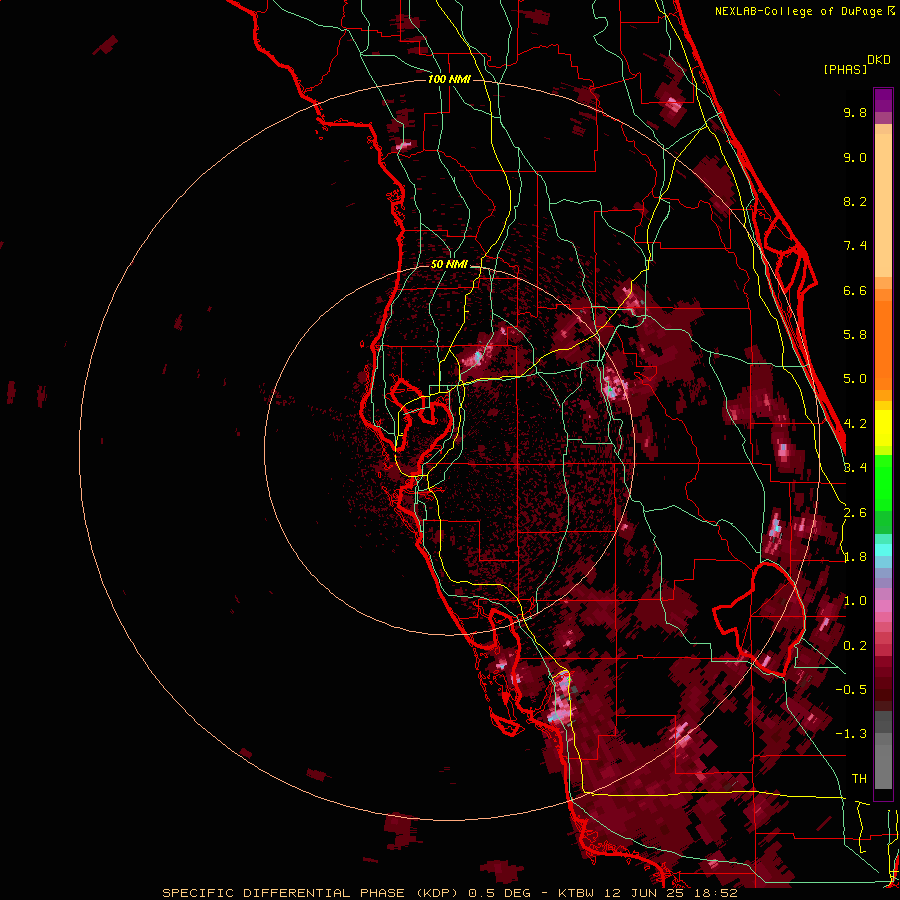Click the bright green segment of color bar

point(883,485)
